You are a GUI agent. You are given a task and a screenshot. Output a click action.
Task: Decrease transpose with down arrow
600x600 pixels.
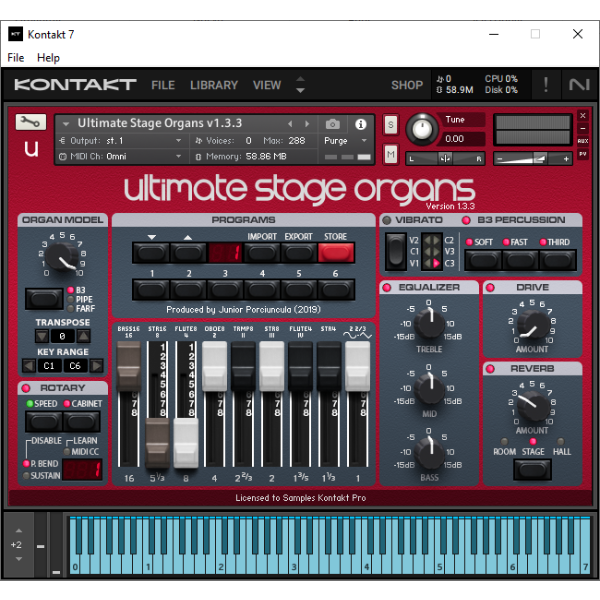click(x=42, y=336)
